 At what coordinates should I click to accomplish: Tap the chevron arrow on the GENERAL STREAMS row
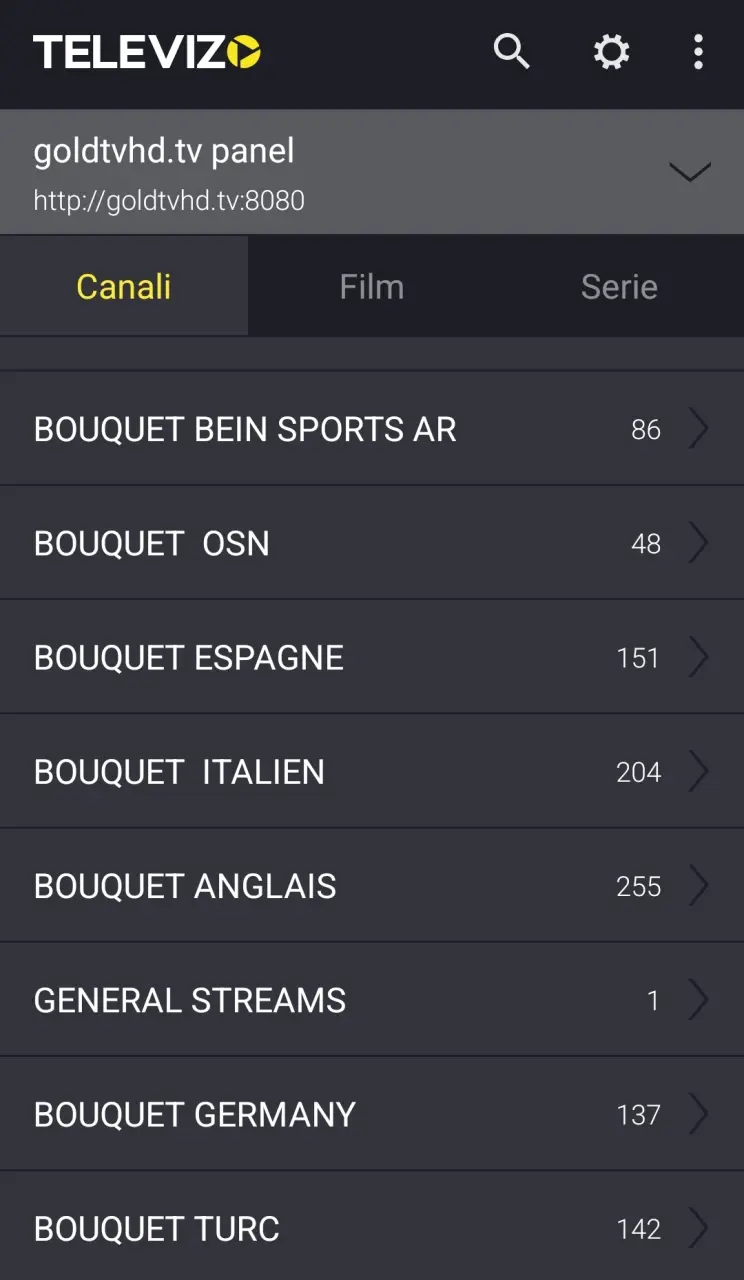(698, 999)
